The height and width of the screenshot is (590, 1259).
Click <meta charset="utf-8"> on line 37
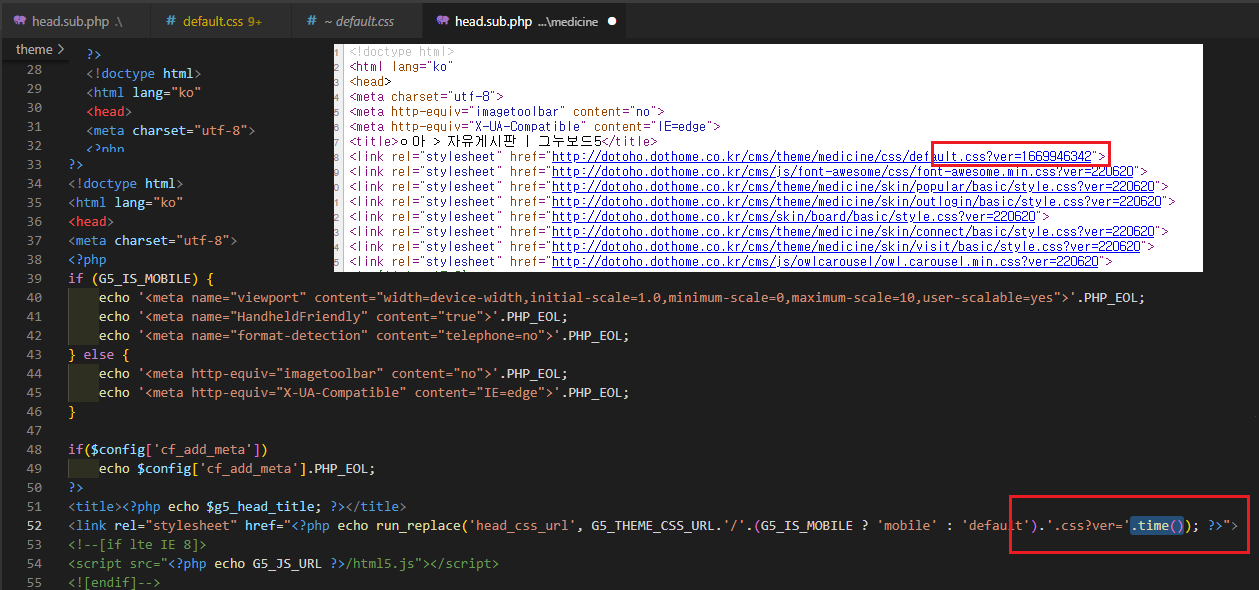153,241
